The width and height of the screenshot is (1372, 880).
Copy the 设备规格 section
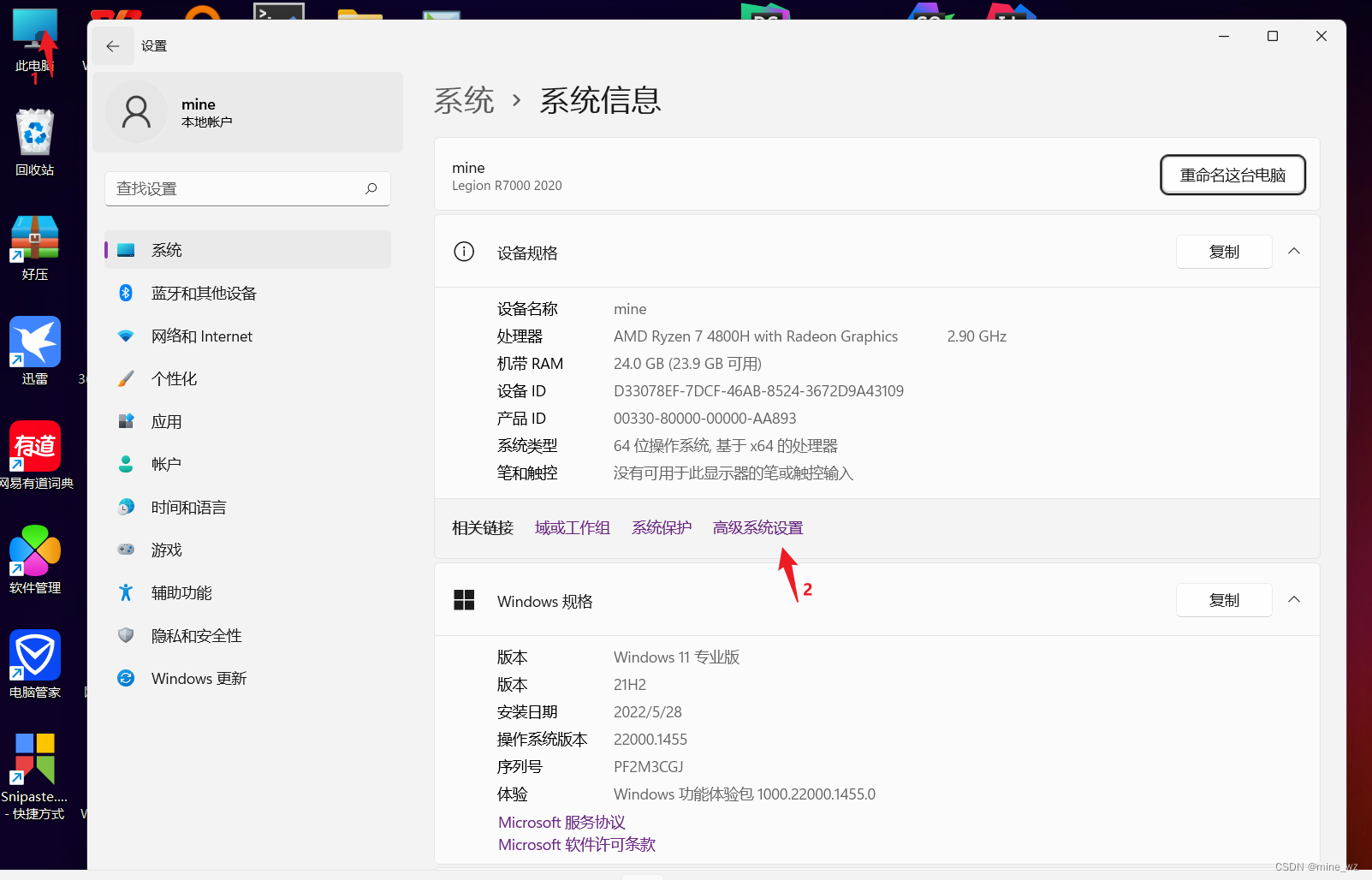click(x=1224, y=252)
